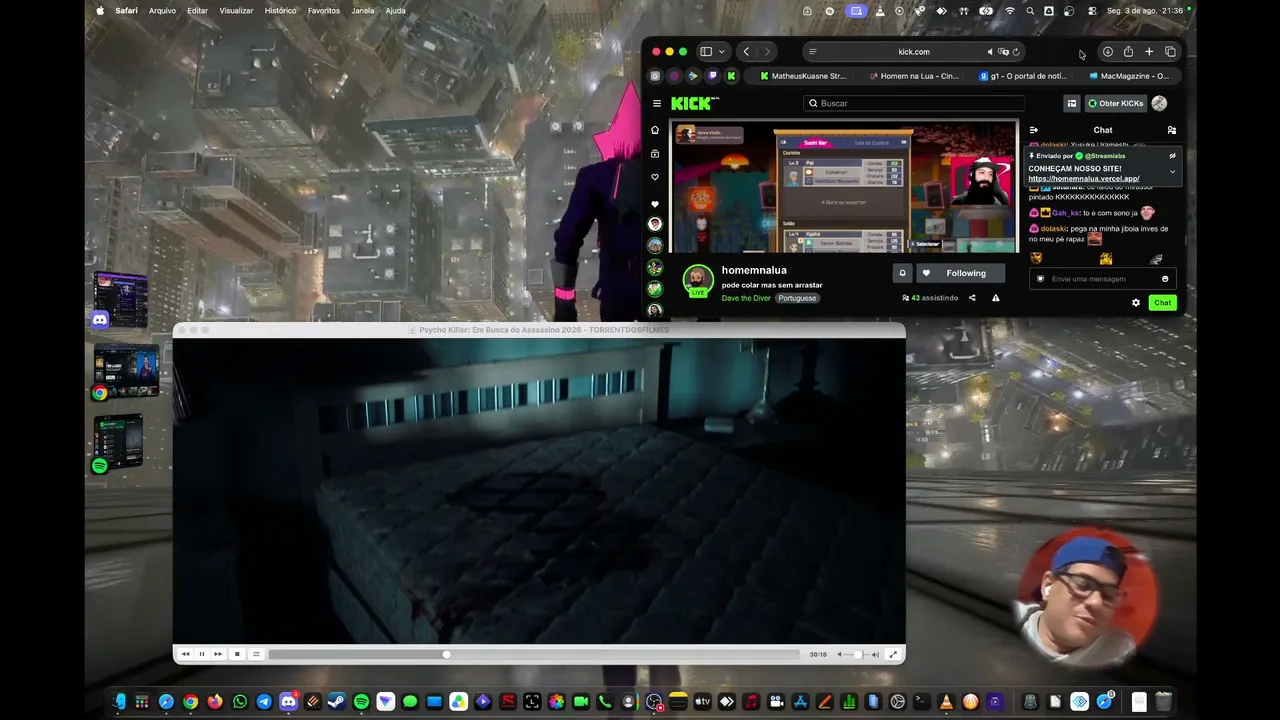This screenshot has width=1280, height=720.
Task: Open the Histórico menu
Action: click(280, 11)
